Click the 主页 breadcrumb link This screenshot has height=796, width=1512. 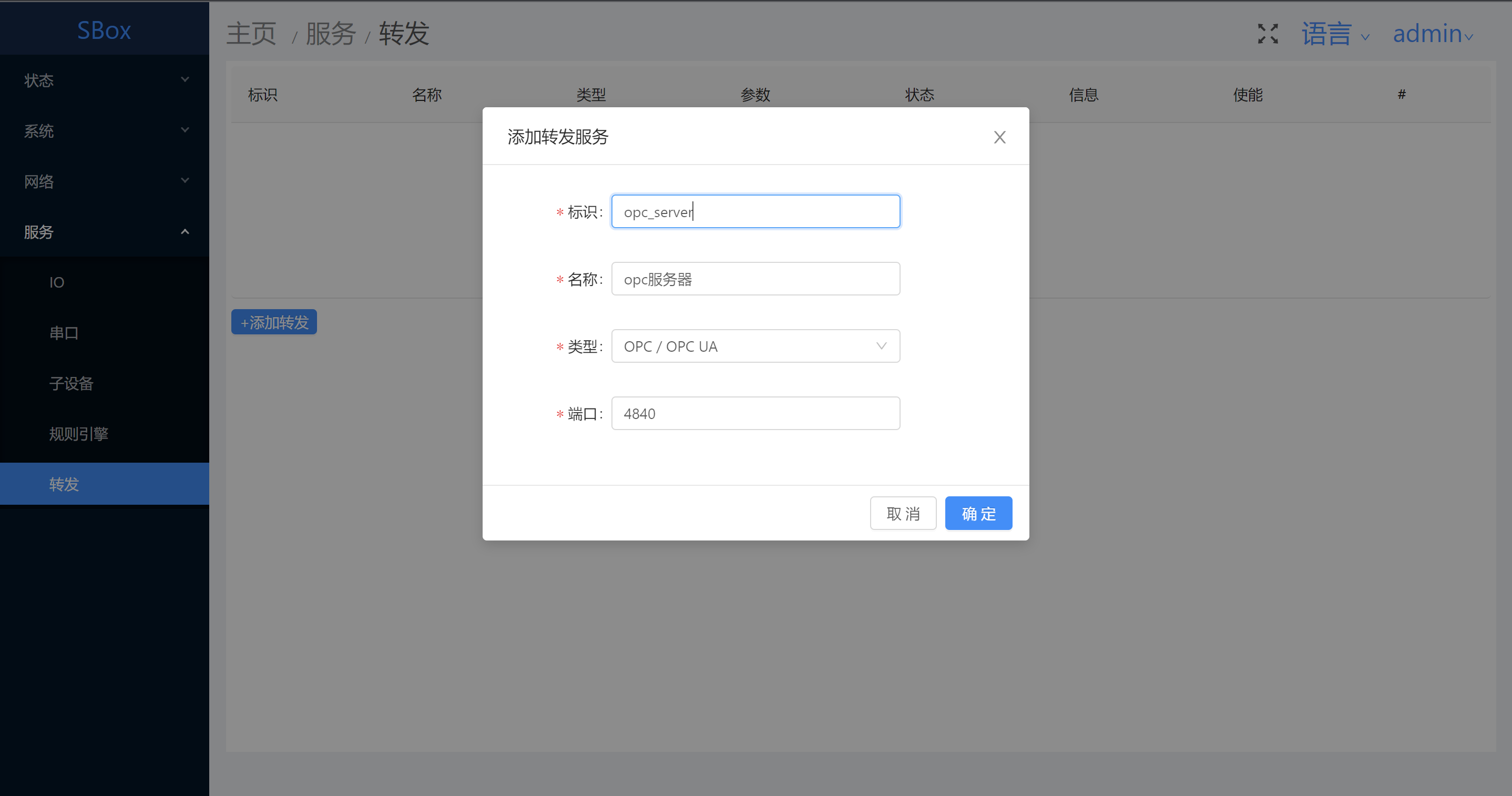pyautogui.click(x=251, y=34)
